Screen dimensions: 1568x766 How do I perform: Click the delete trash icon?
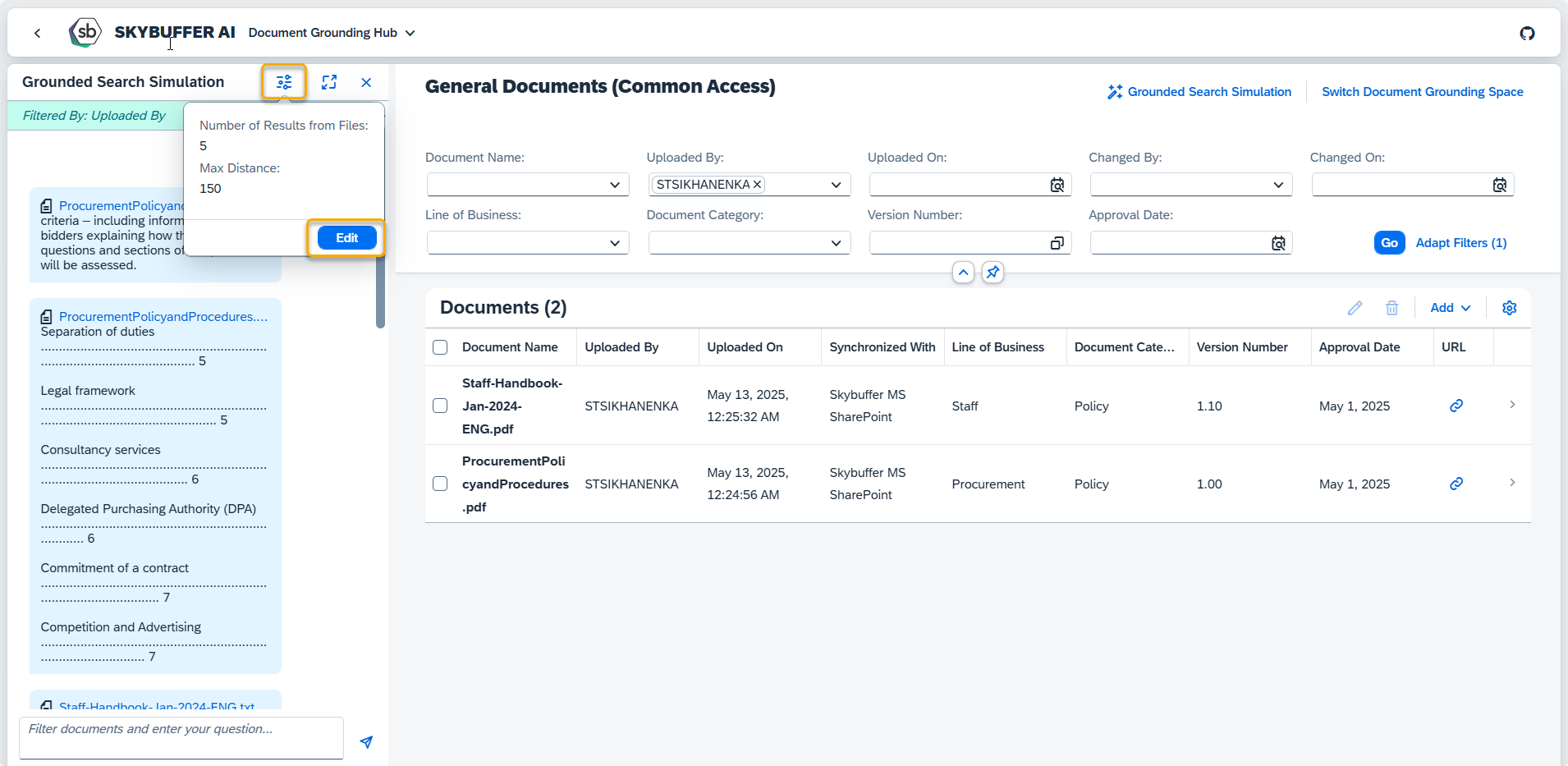(1391, 308)
